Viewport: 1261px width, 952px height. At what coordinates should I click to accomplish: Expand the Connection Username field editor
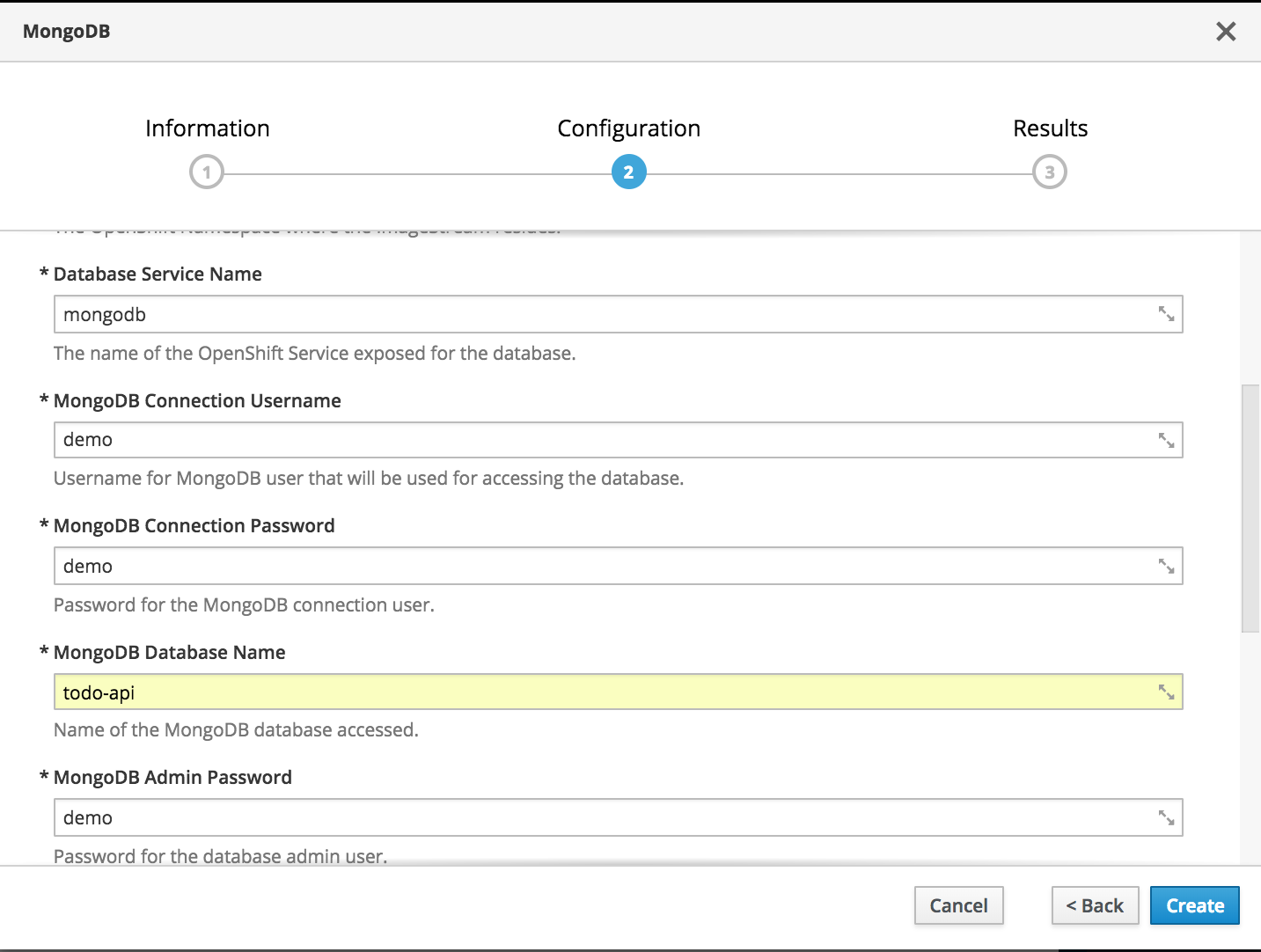[1166, 440]
